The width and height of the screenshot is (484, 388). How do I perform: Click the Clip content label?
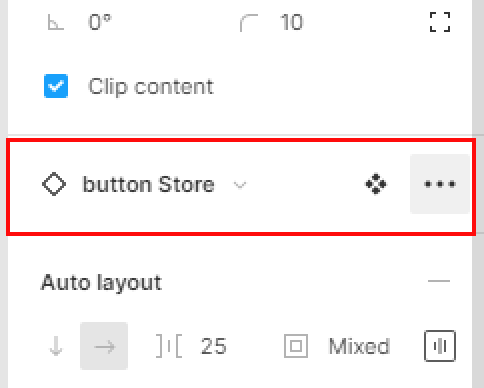pyautogui.click(x=151, y=87)
